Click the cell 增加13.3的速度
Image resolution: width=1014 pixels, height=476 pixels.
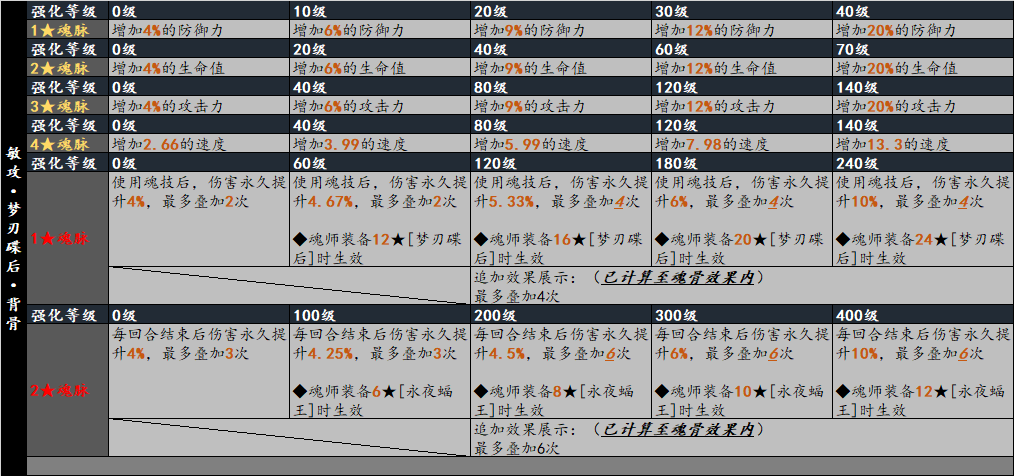click(x=923, y=144)
